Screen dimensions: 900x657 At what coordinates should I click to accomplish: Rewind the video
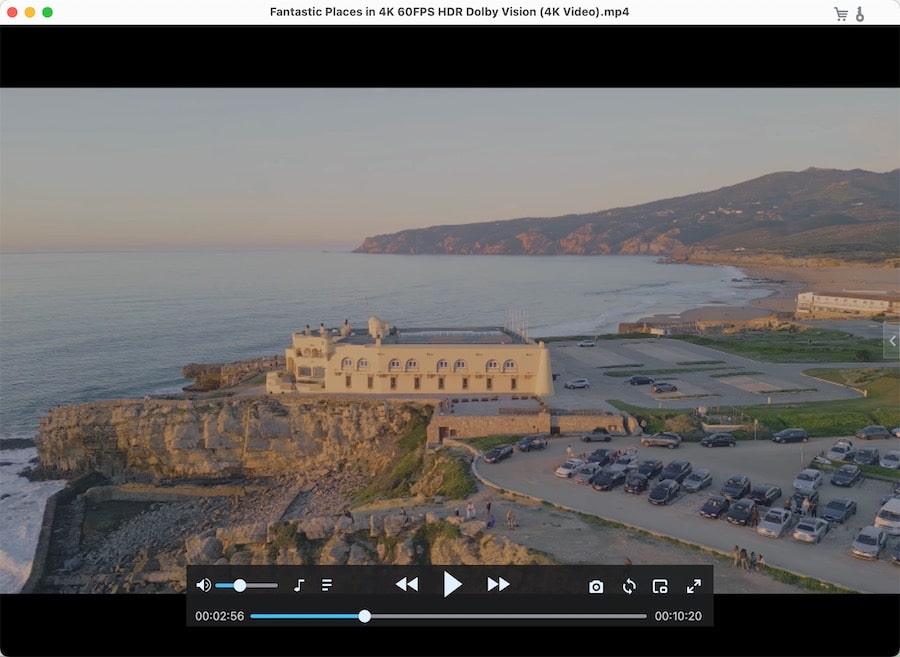406,585
